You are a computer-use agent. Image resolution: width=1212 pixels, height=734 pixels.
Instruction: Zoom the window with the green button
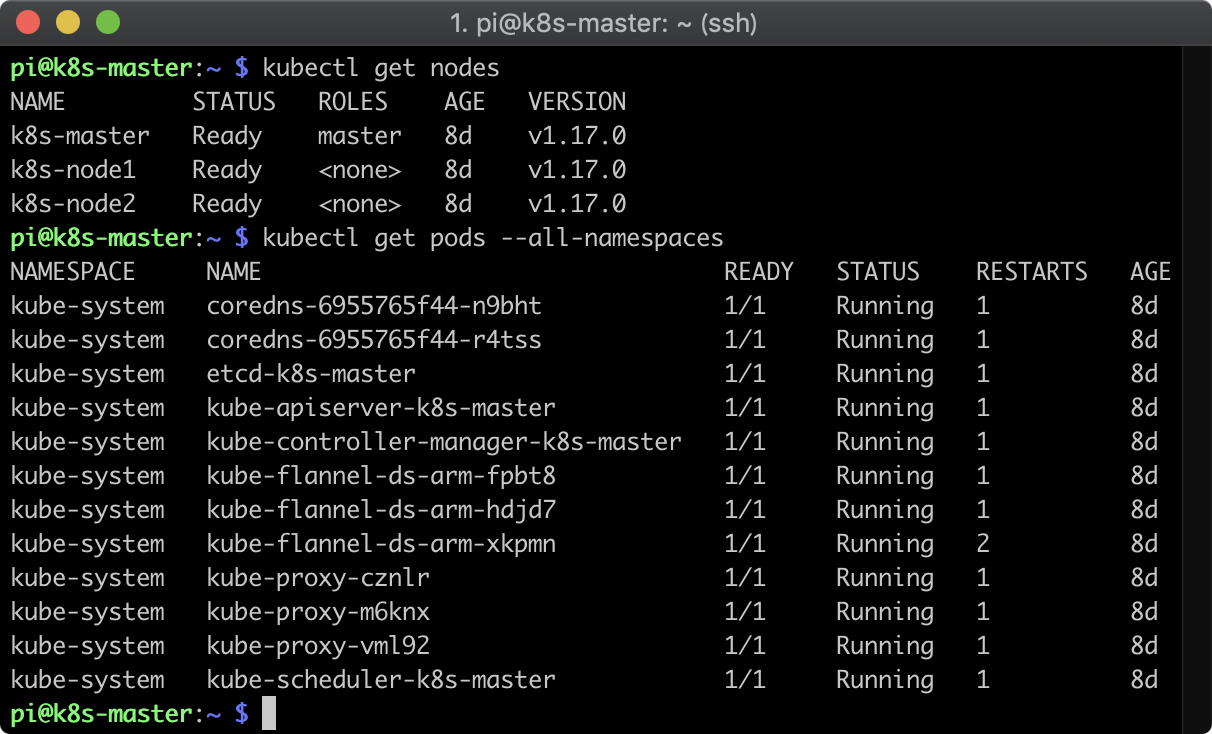point(106,22)
